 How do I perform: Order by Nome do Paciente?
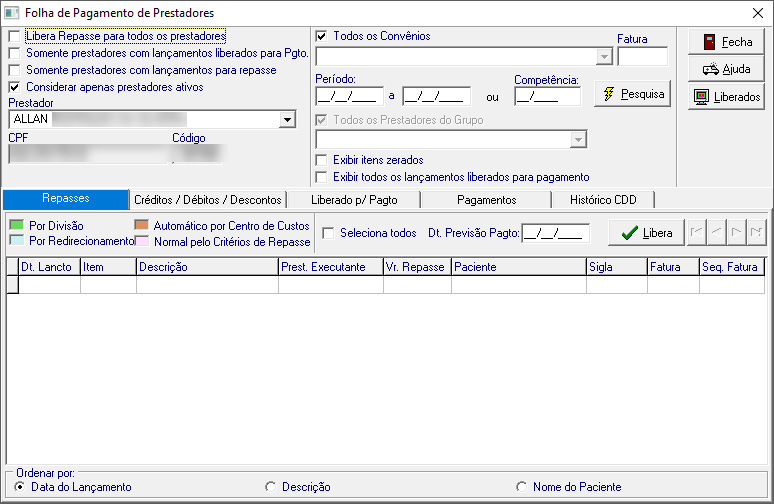[521, 487]
